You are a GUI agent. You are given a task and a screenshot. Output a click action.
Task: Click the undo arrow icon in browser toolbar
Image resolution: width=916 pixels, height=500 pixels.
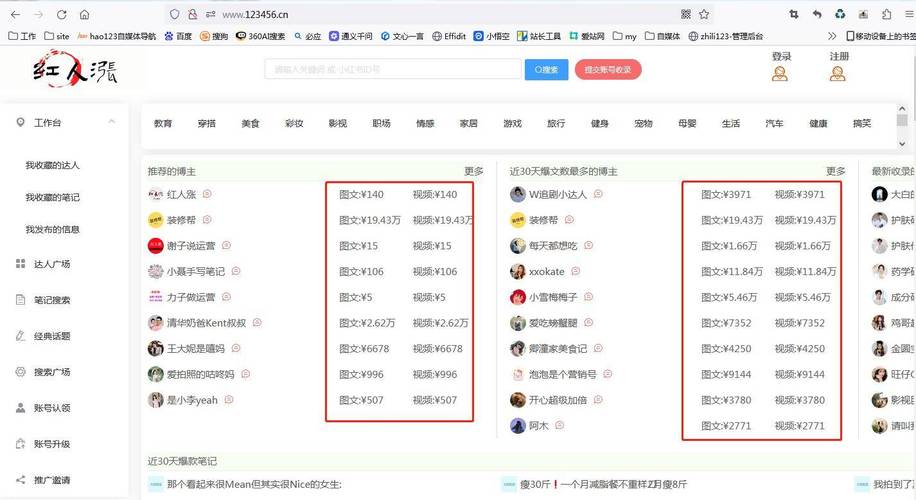pyautogui.click(x=817, y=14)
